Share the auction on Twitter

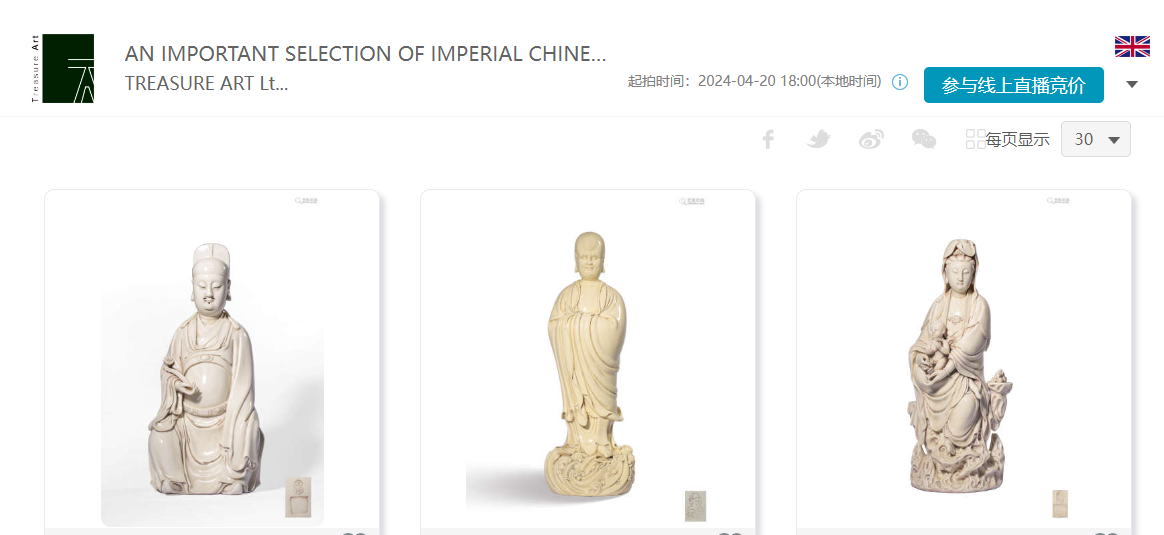[818, 139]
